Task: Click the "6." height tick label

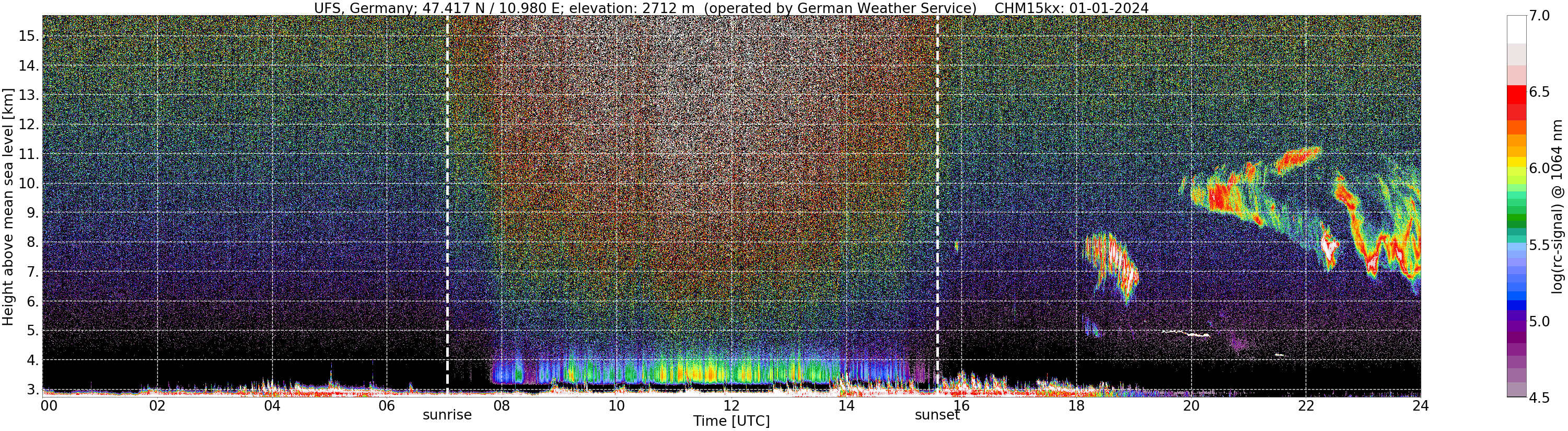Action: (x=33, y=301)
